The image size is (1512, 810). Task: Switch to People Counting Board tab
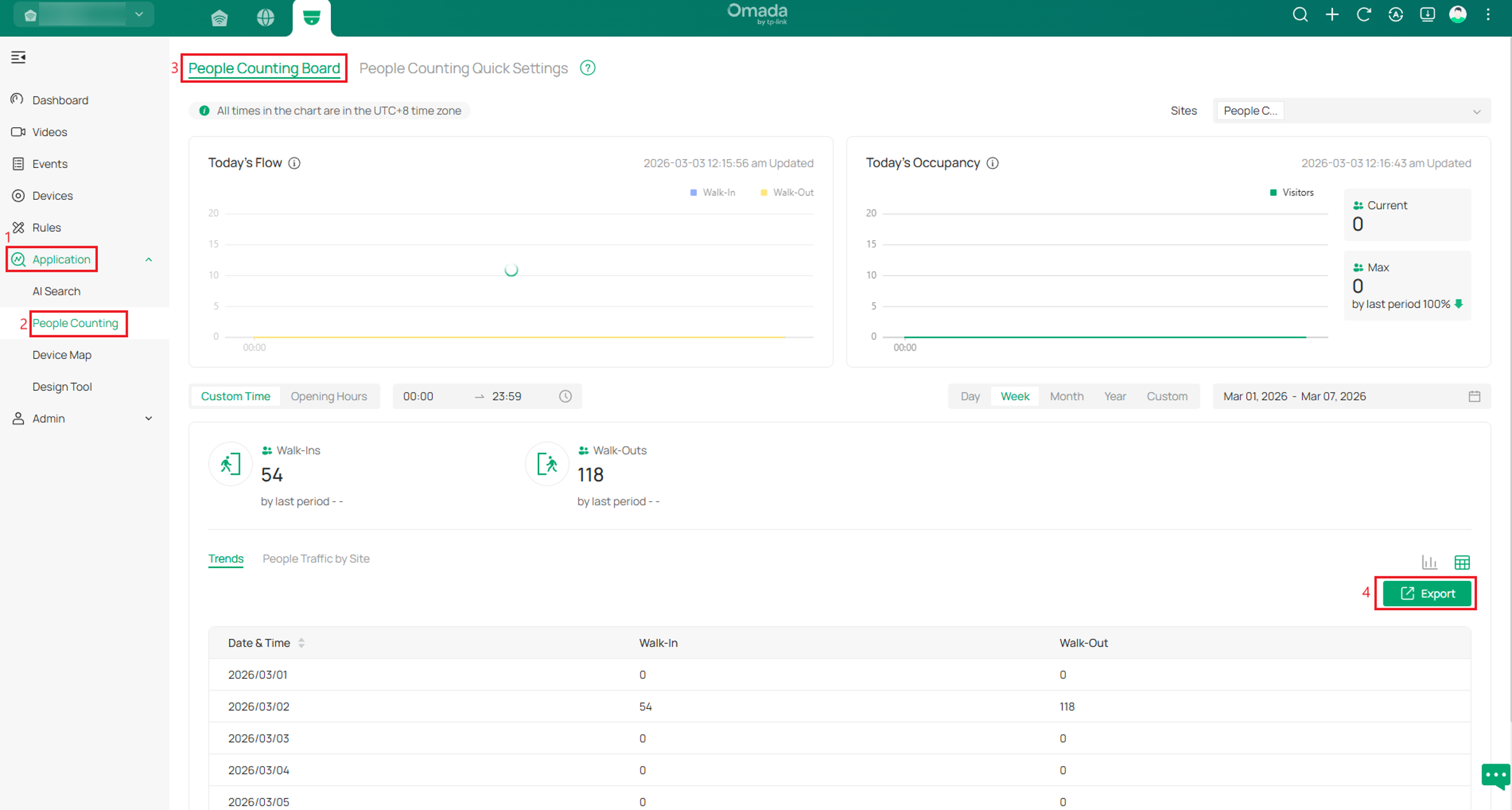coord(264,68)
